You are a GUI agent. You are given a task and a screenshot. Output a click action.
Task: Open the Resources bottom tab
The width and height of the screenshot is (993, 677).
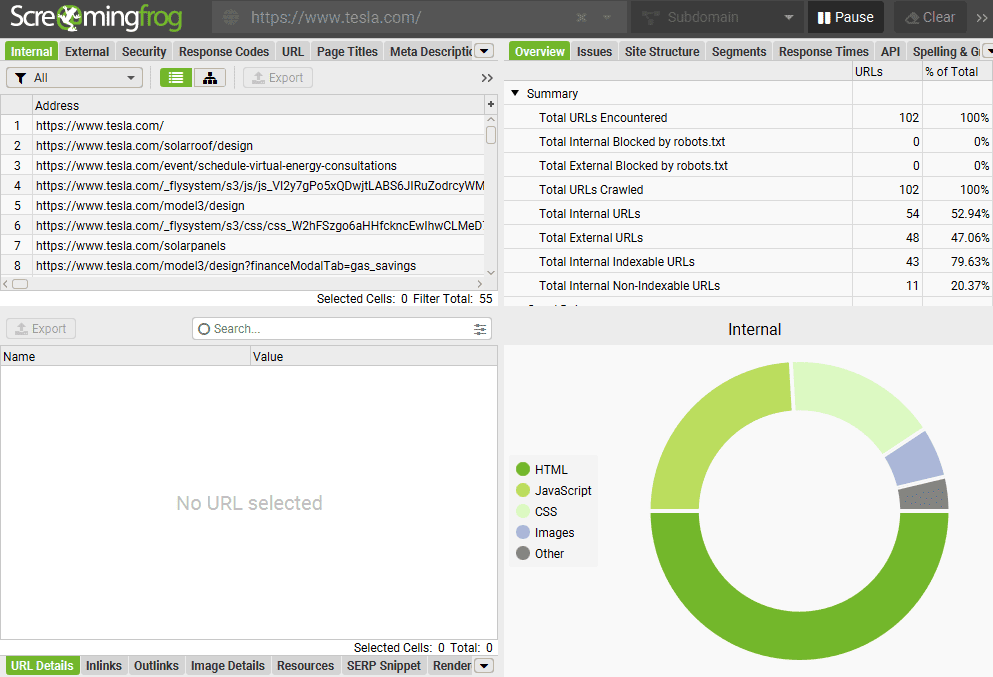tap(305, 666)
